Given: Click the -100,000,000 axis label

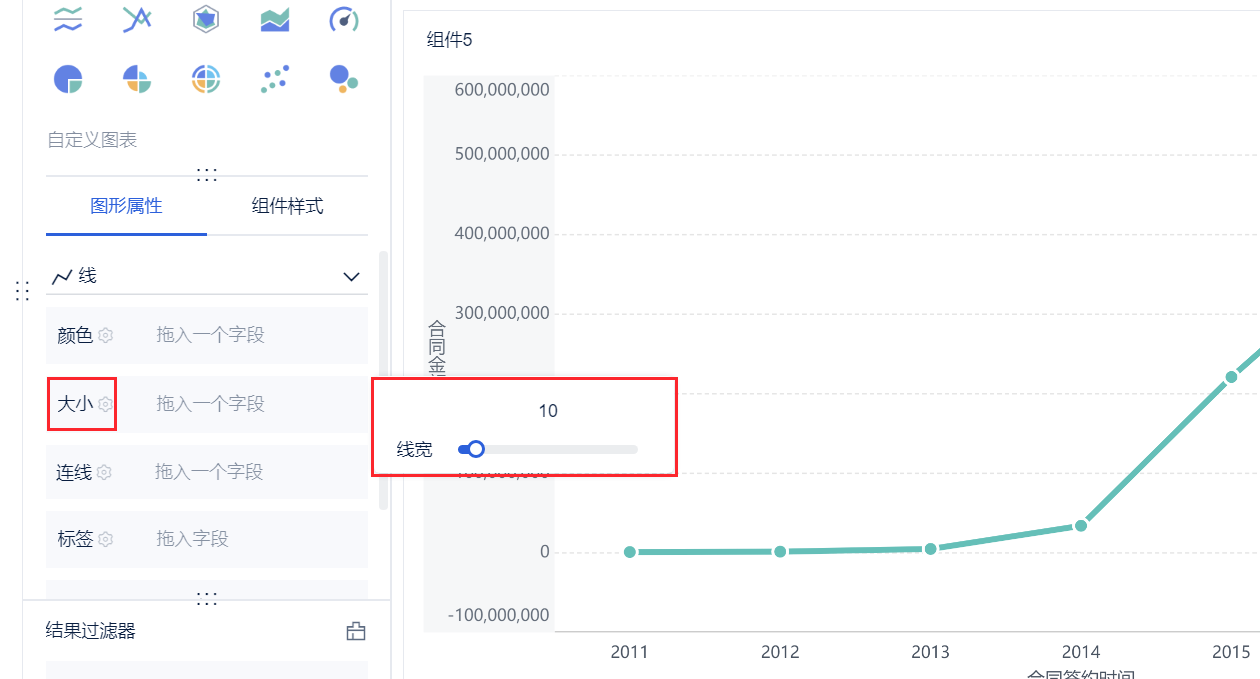Looking at the screenshot, I should 499,614.
